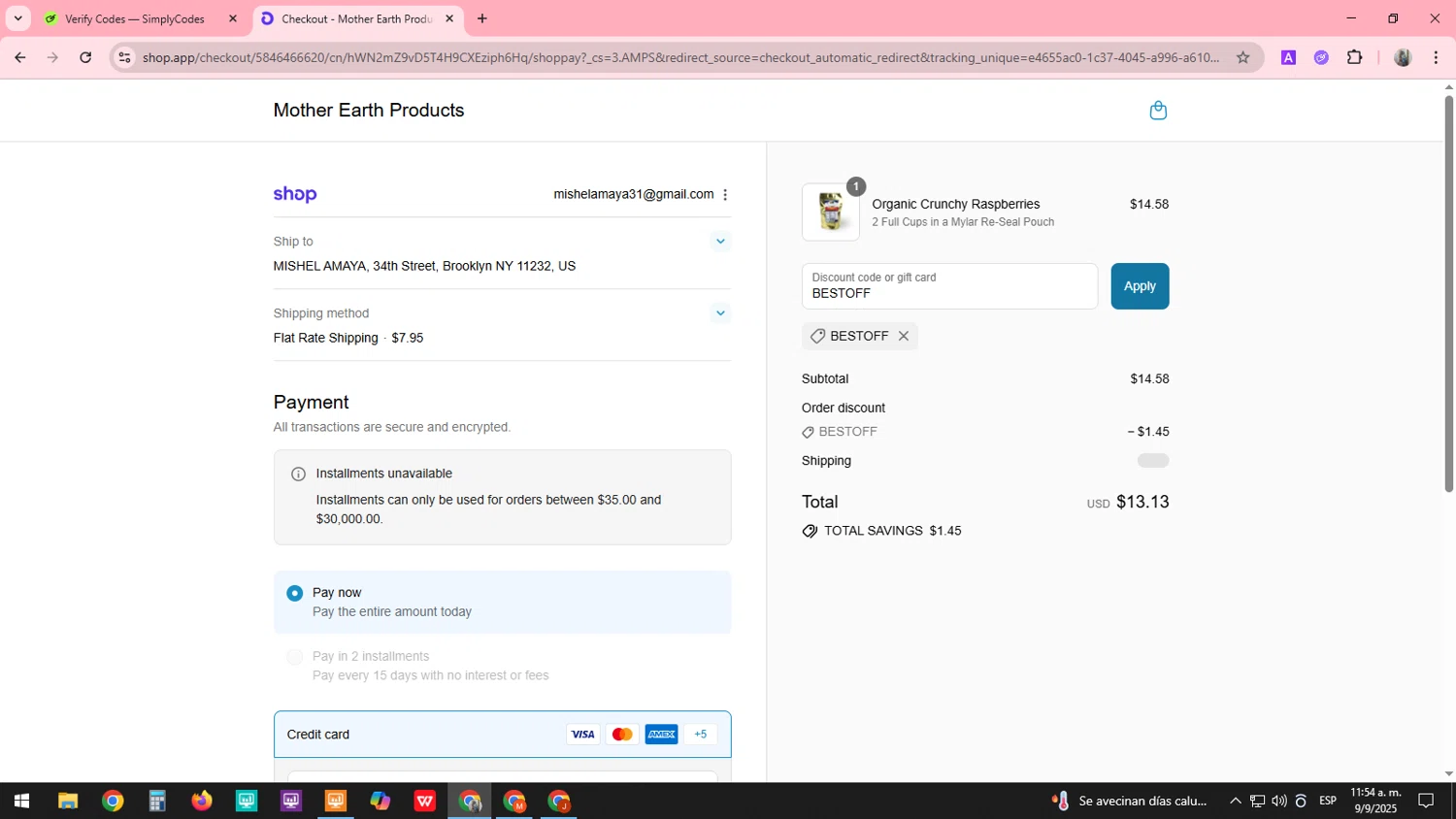Click the browser address bar URL

click(679, 57)
